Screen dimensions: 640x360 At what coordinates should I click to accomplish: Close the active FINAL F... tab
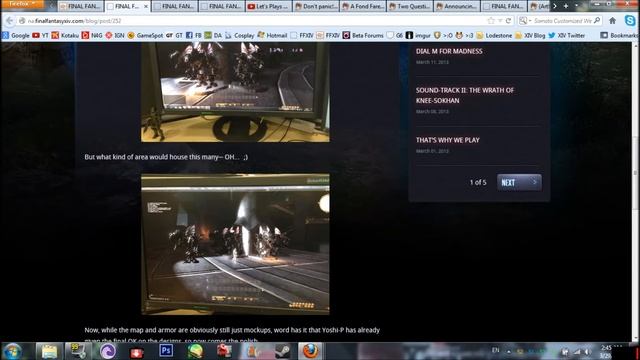pos(146,7)
